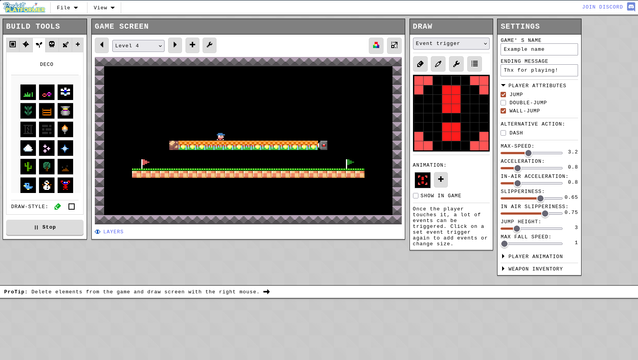Open the wrench options in Draw panel
Image resolution: width=638 pixels, height=360 pixels.
point(456,64)
